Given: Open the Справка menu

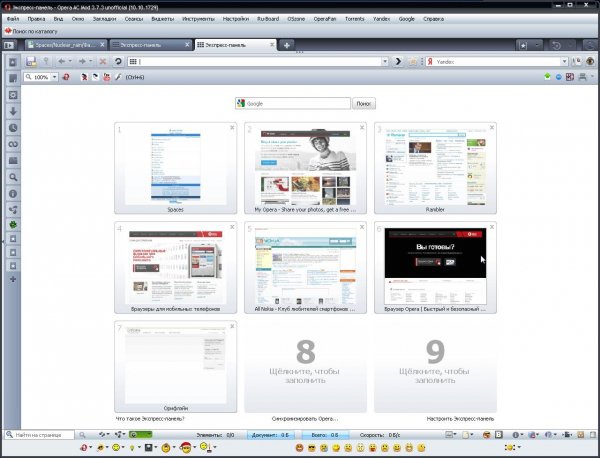Looking at the screenshot, I should [434, 19].
